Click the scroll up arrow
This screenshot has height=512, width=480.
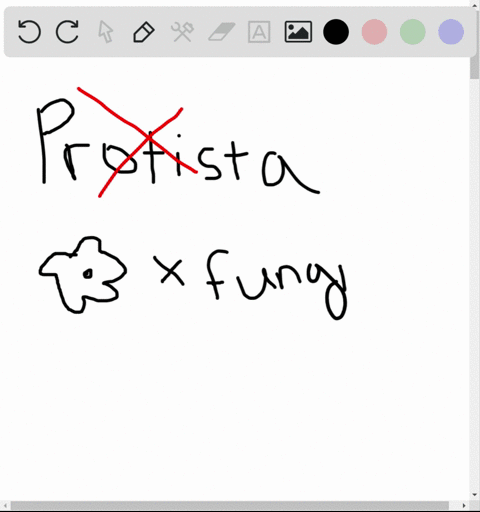(x=474, y=5)
